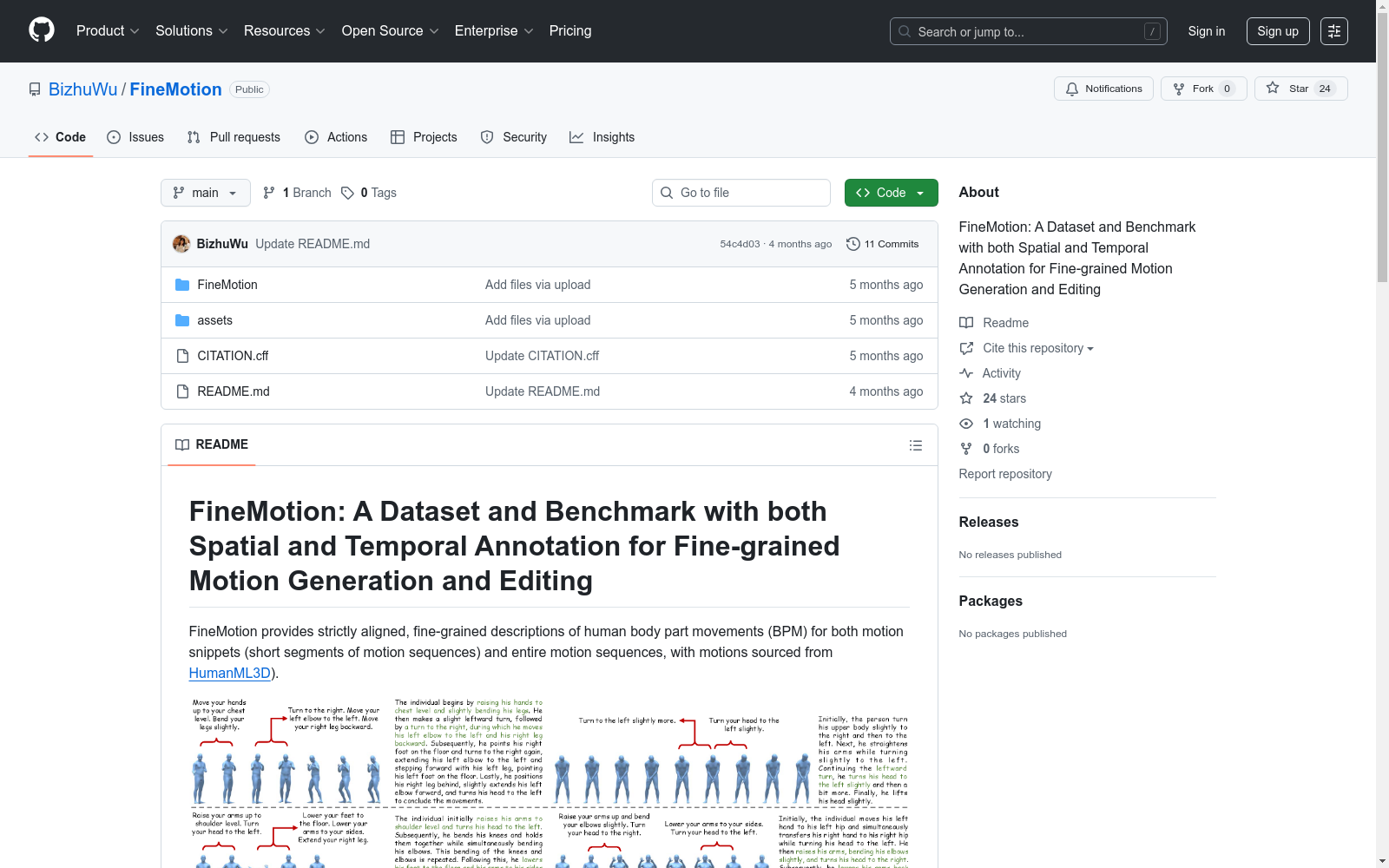Viewport: 1389px width, 868px height.
Task: Open the 54c4d03 commit hash
Action: (740, 244)
